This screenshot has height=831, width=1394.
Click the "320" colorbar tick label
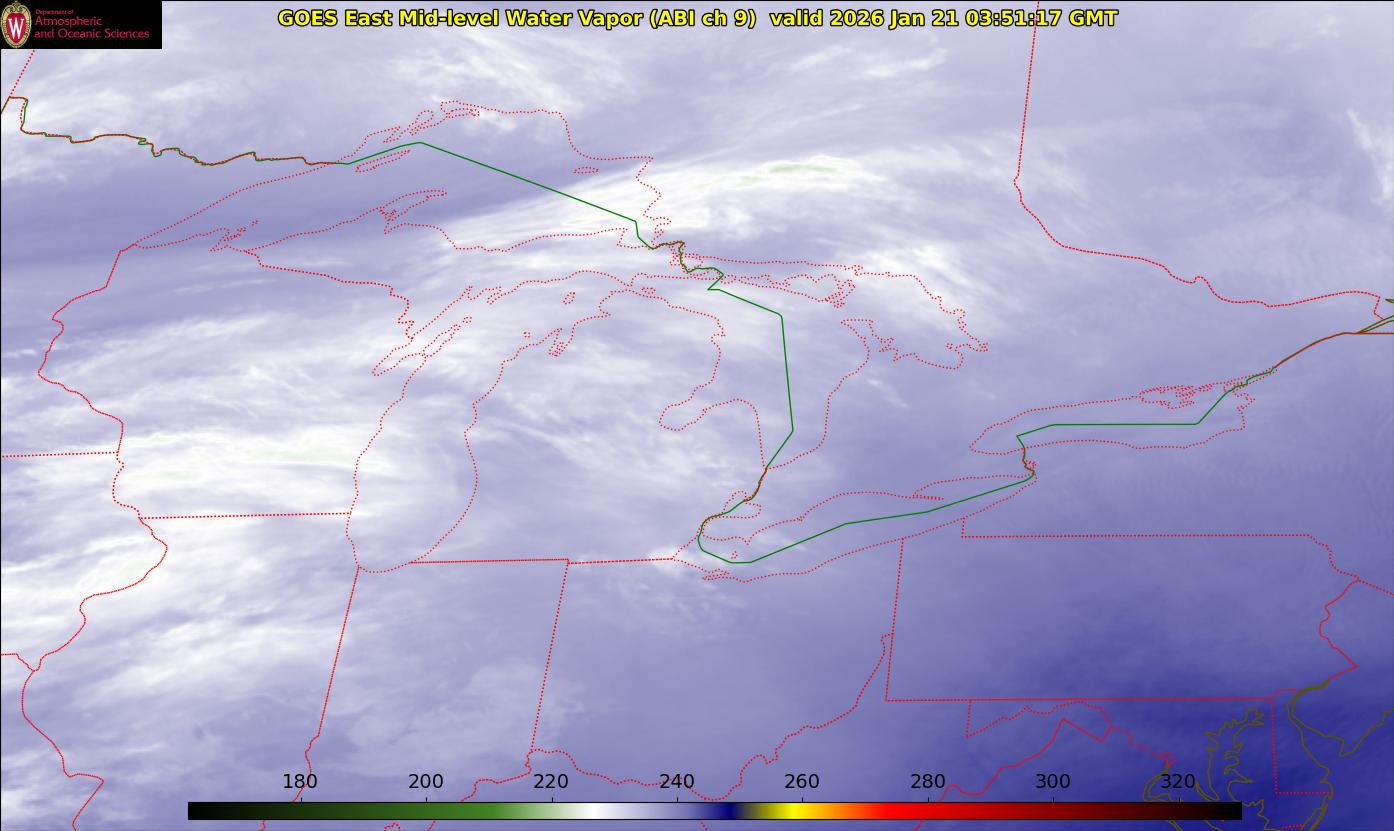click(1178, 781)
